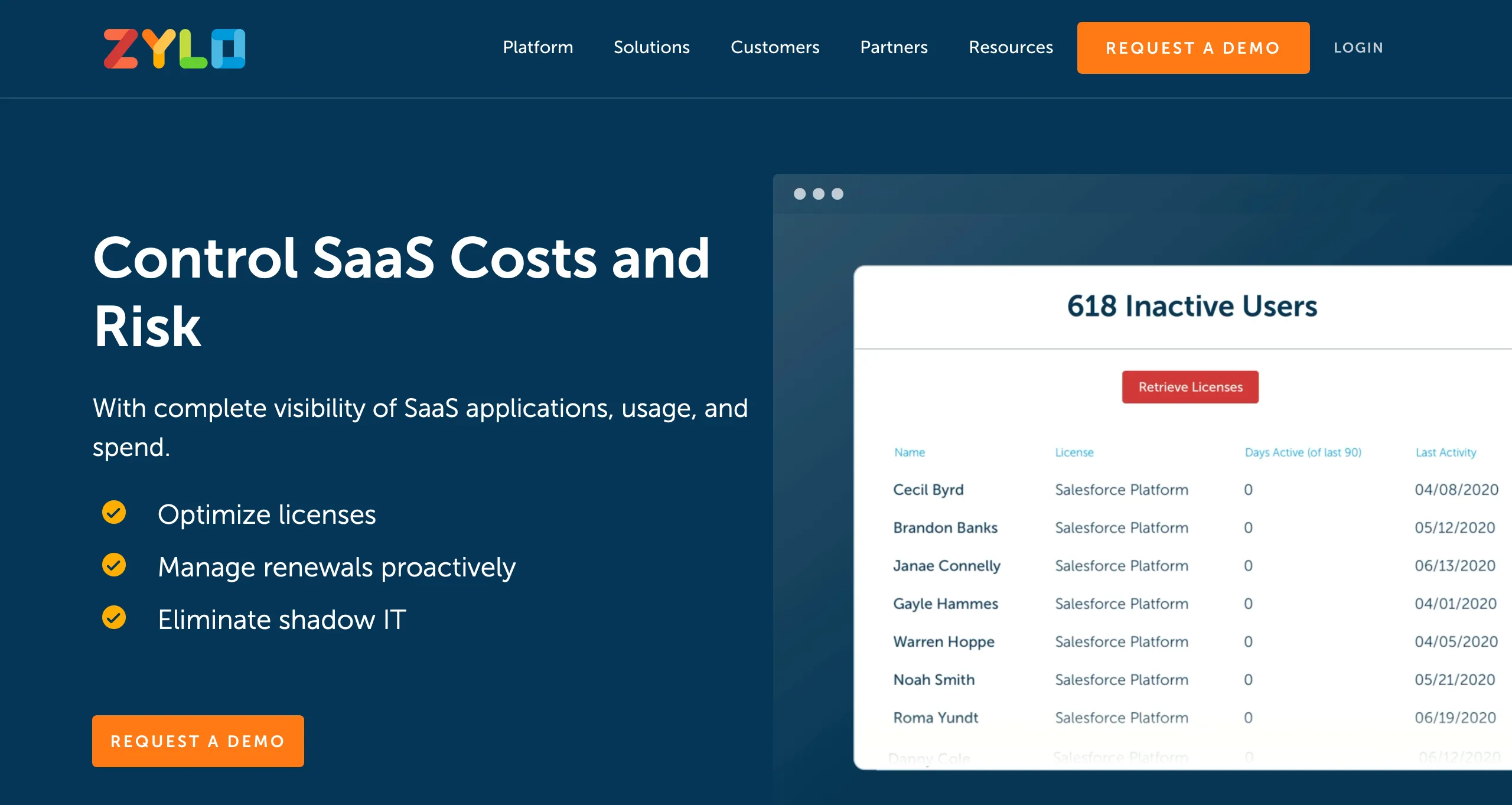Click the 04/01/2020 last activity date
This screenshot has width=1512, height=805.
tap(1455, 604)
